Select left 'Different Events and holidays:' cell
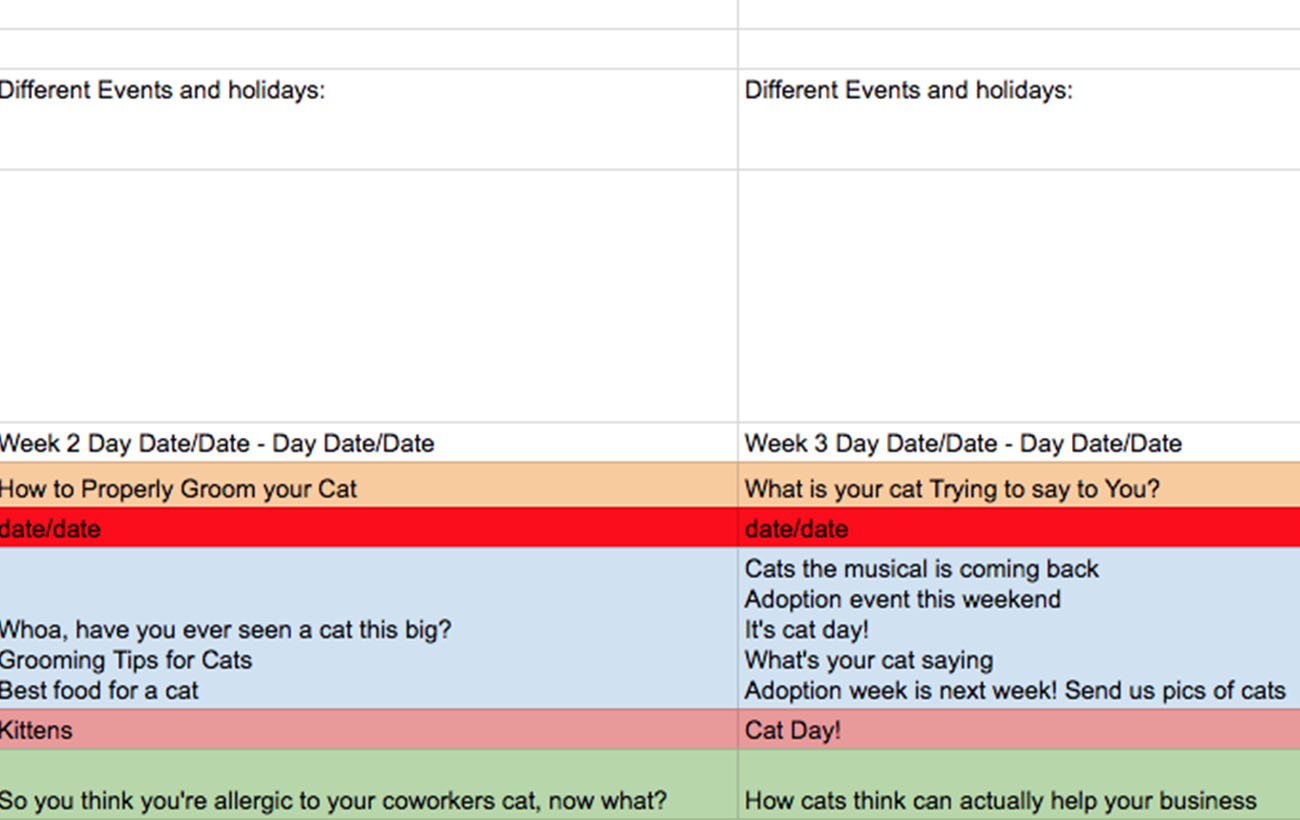The width and height of the screenshot is (1300, 820). coord(369,119)
